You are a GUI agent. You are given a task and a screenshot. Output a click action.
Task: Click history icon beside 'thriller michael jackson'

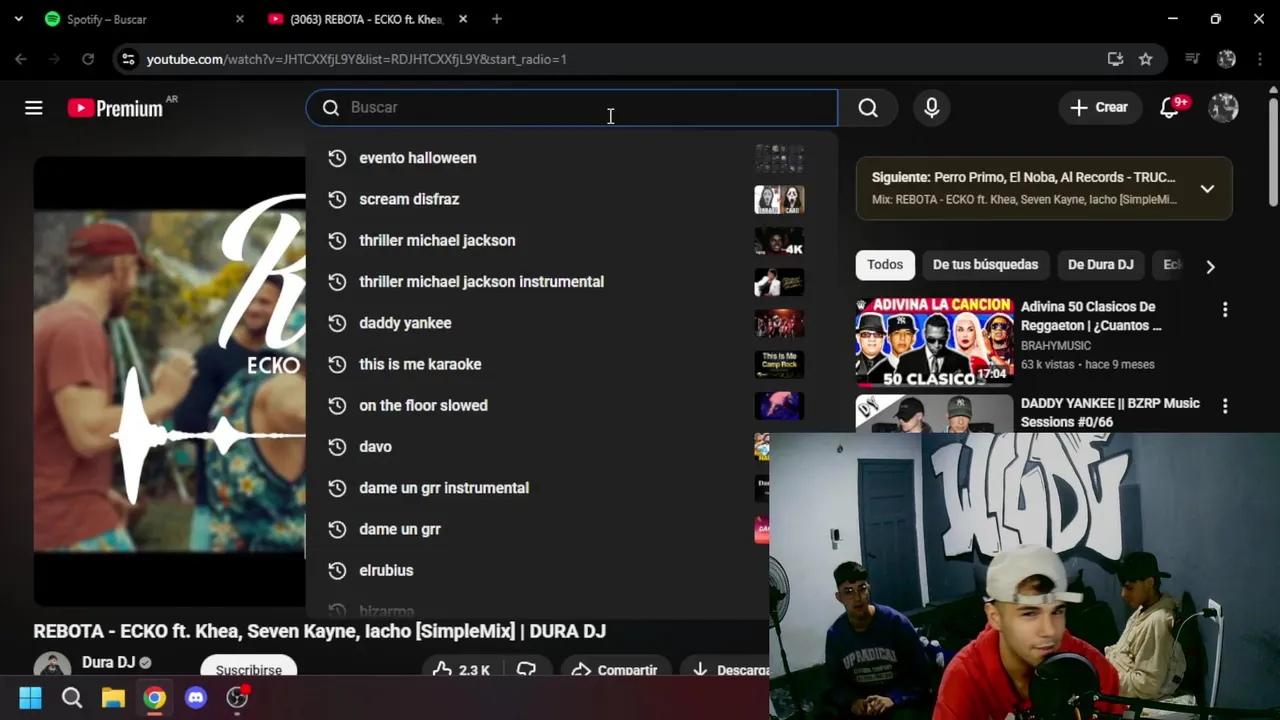coord(337,241)
